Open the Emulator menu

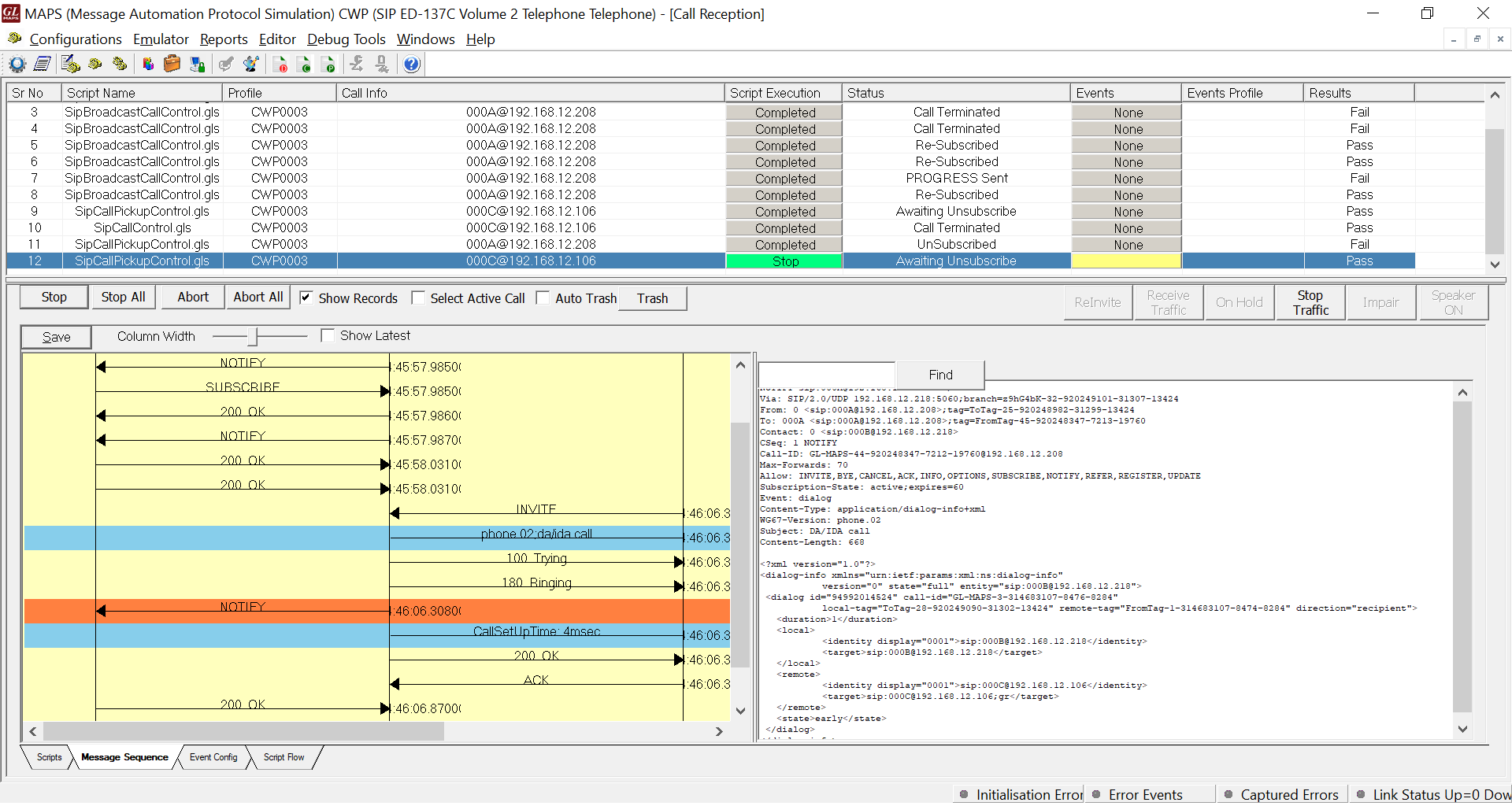coord(161,39)
